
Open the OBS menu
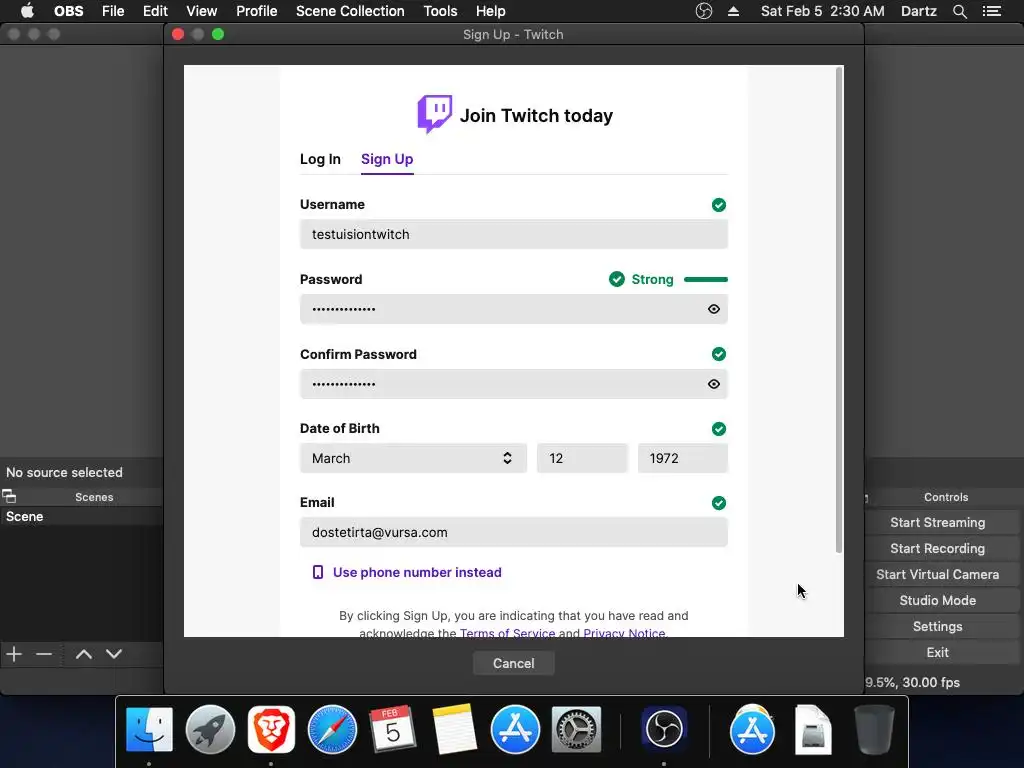(69, 11)
